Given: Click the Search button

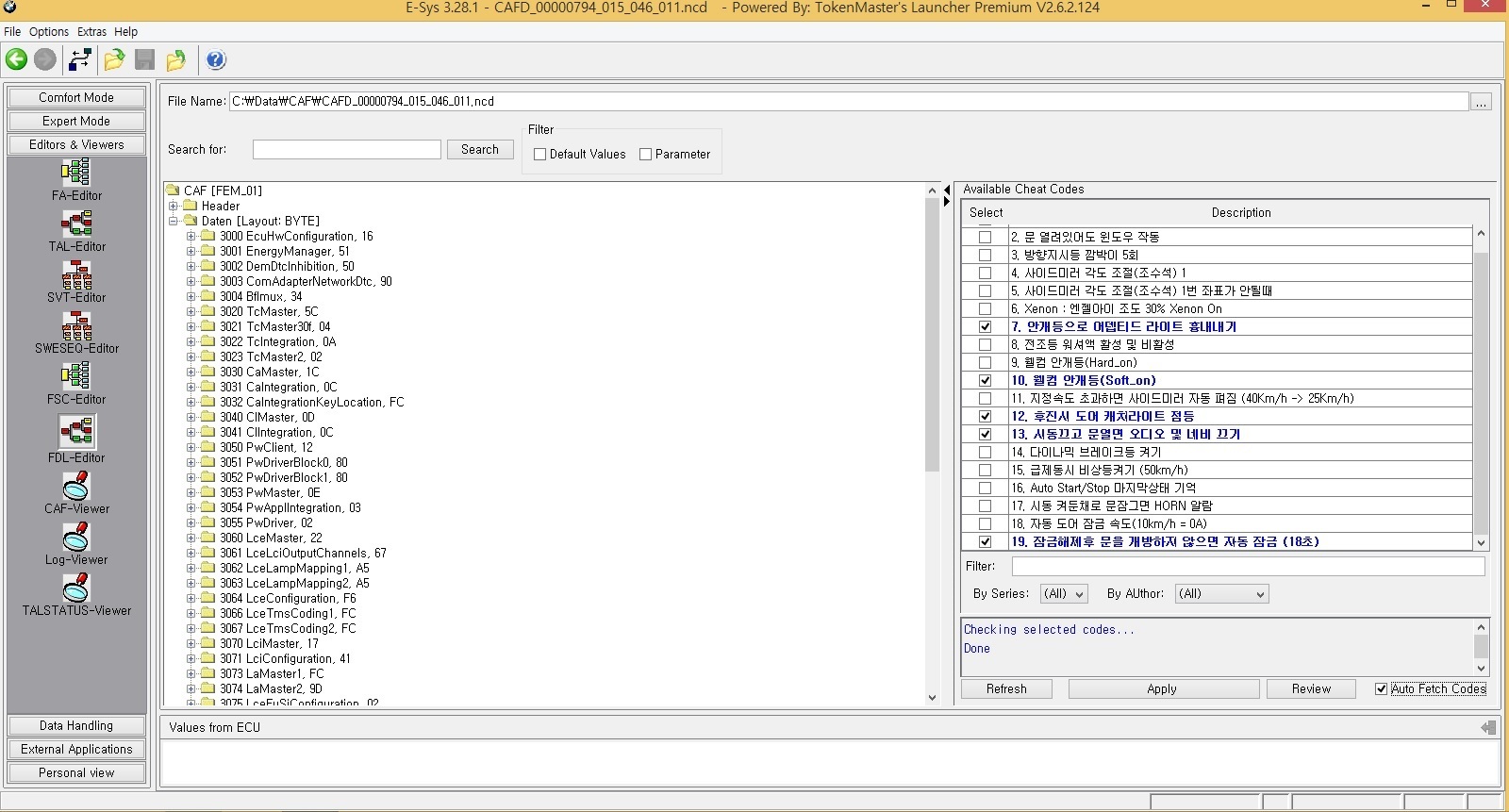Looking at the screenshot, I should click(480, 149).
